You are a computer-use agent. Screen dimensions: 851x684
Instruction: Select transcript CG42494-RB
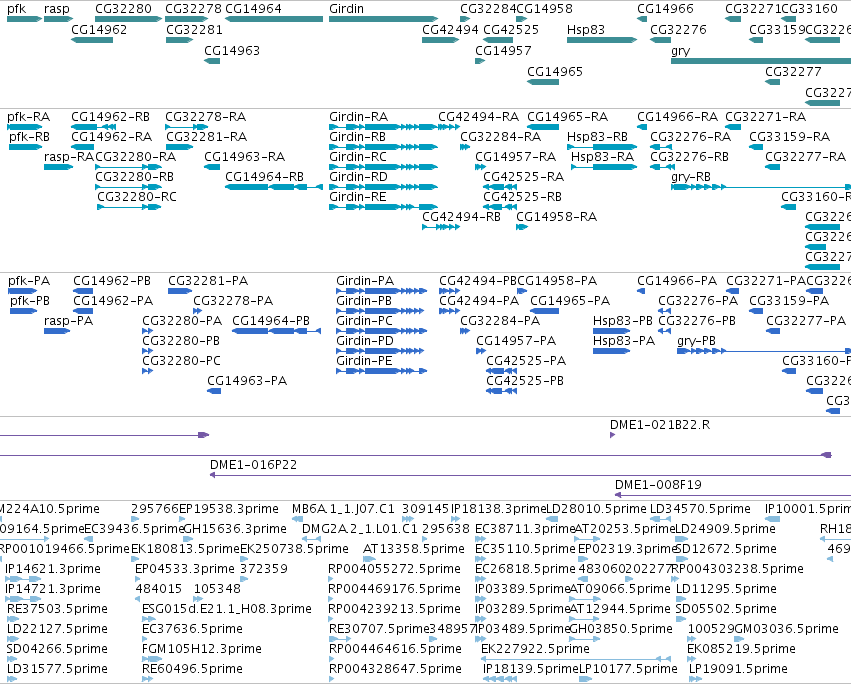[x=461, y=217]
